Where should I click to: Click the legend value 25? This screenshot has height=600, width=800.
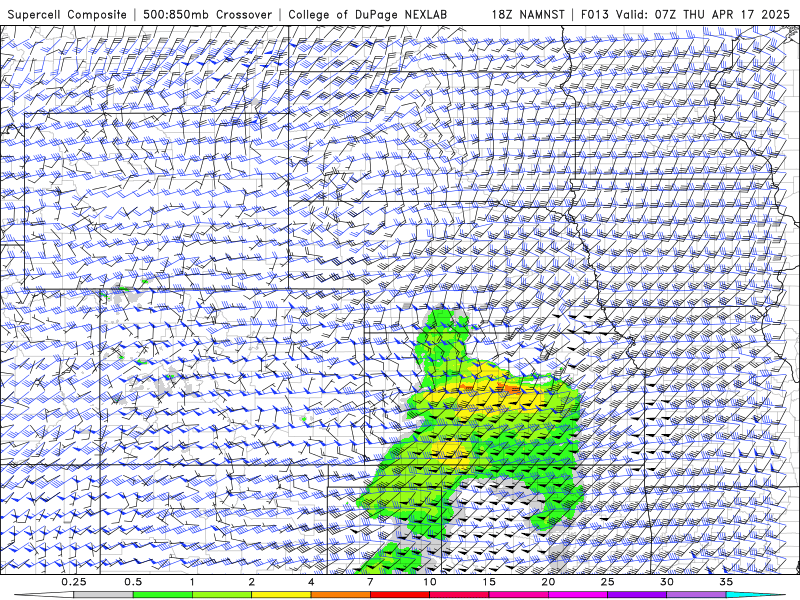[x=608, y=582]
